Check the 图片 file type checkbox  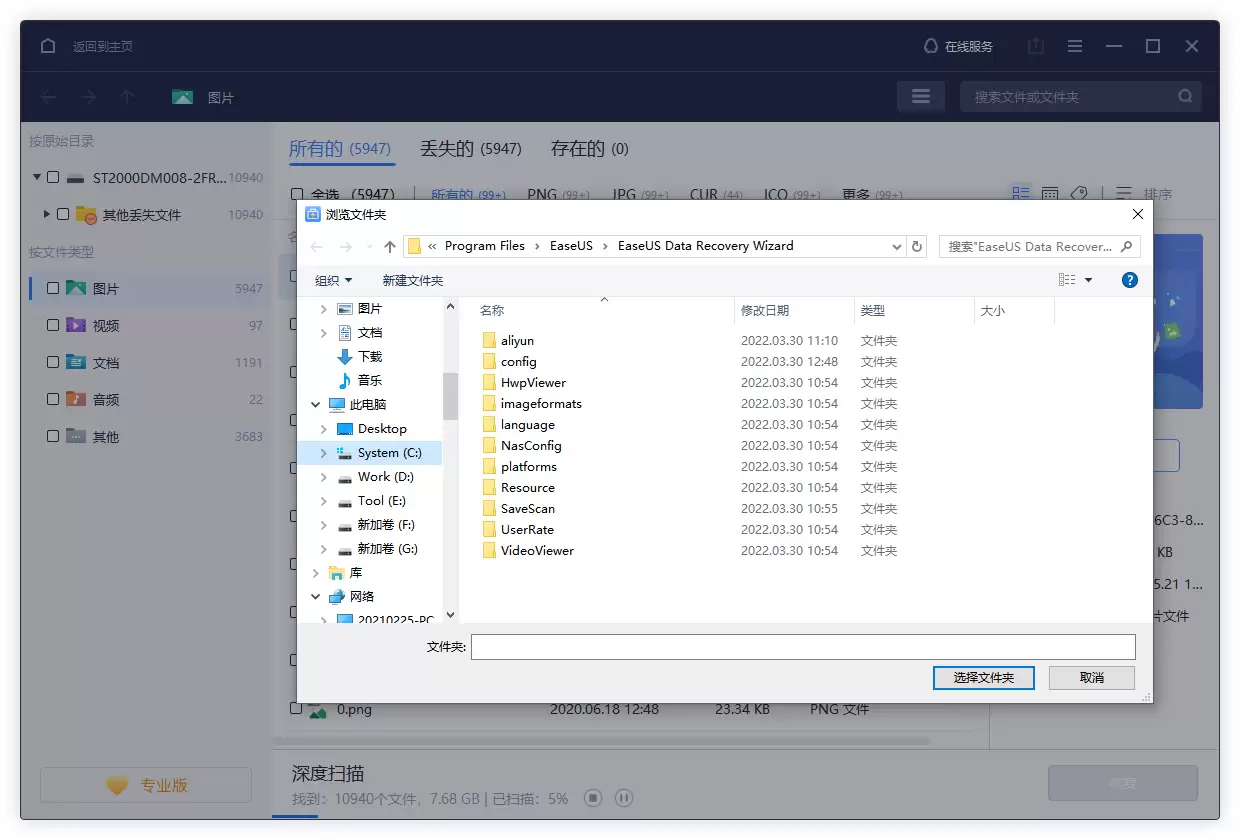(55, 288)
